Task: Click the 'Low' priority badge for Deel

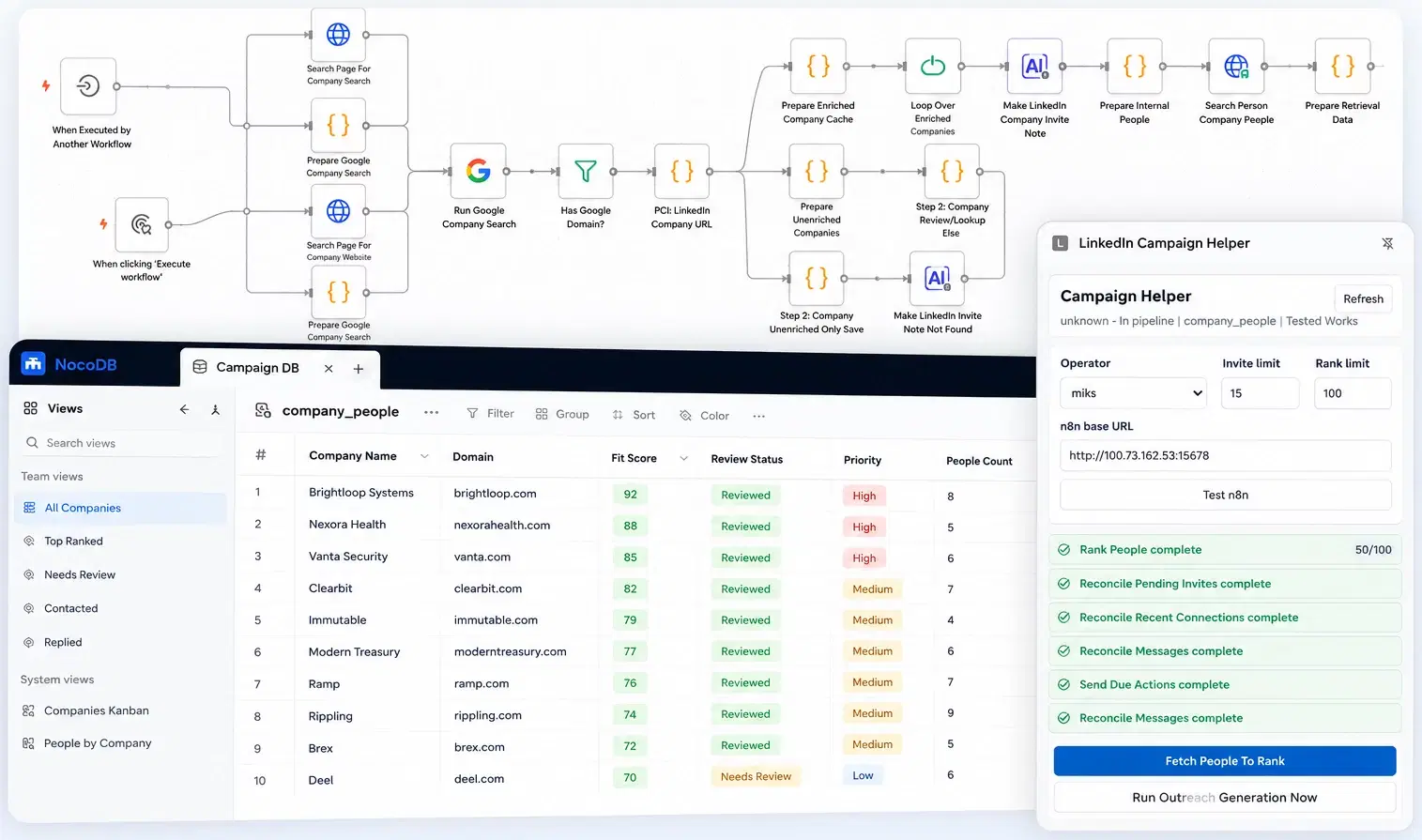Action: point(863,776)
